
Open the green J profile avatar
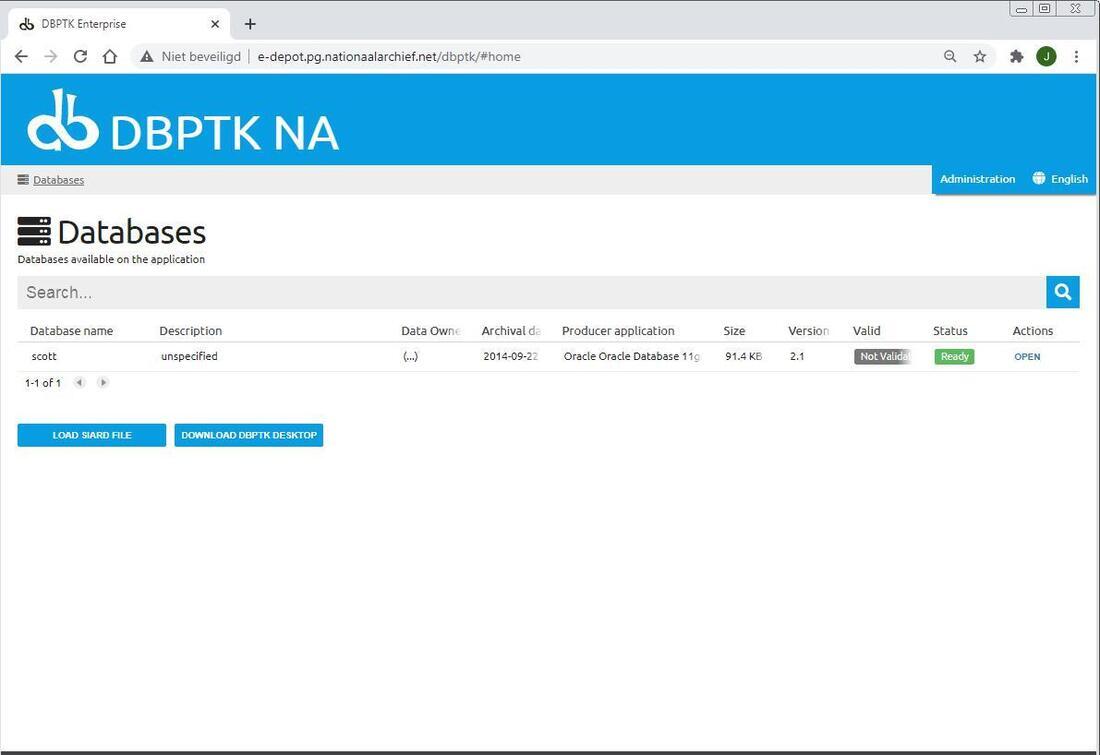click(x=1046, y=57)
